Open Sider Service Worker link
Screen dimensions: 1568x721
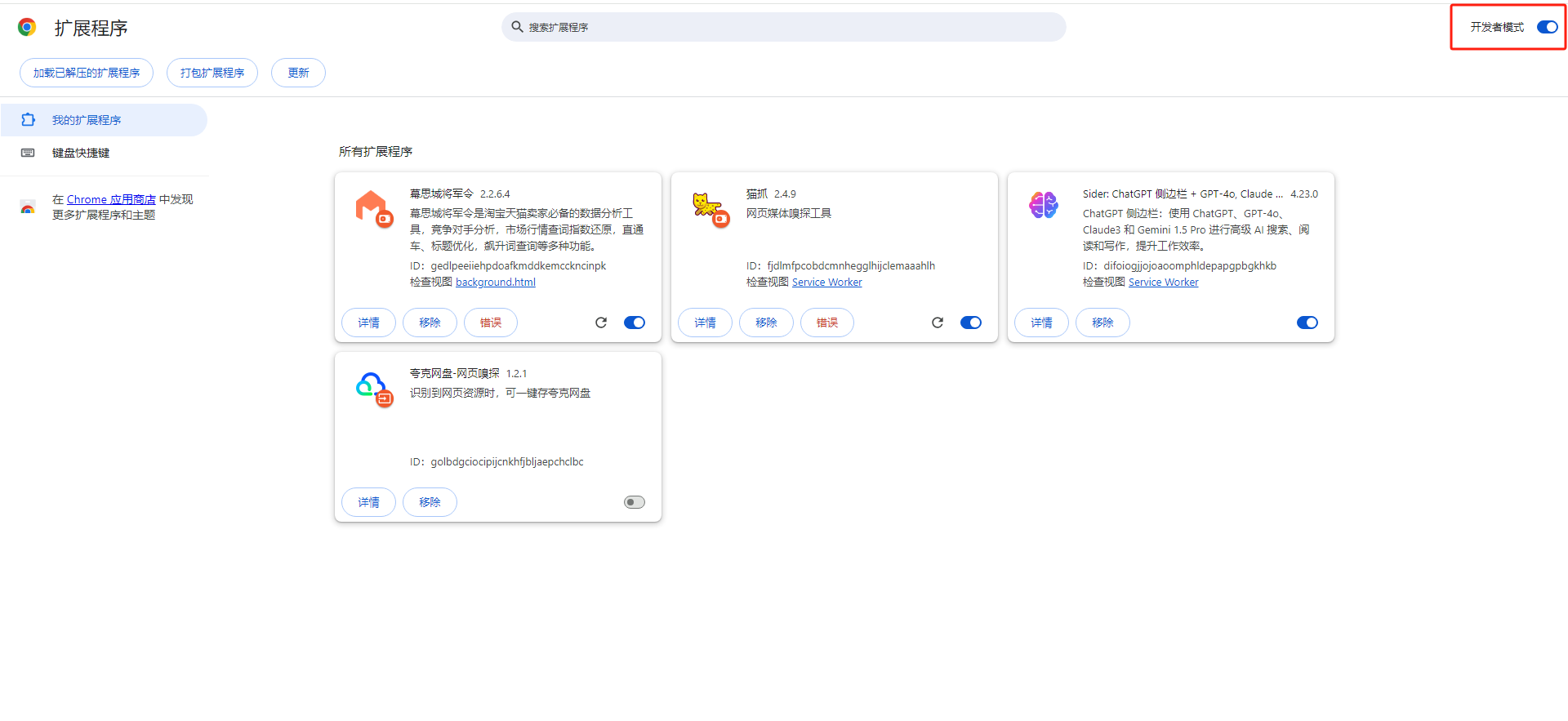click(x=1164, y=282)
